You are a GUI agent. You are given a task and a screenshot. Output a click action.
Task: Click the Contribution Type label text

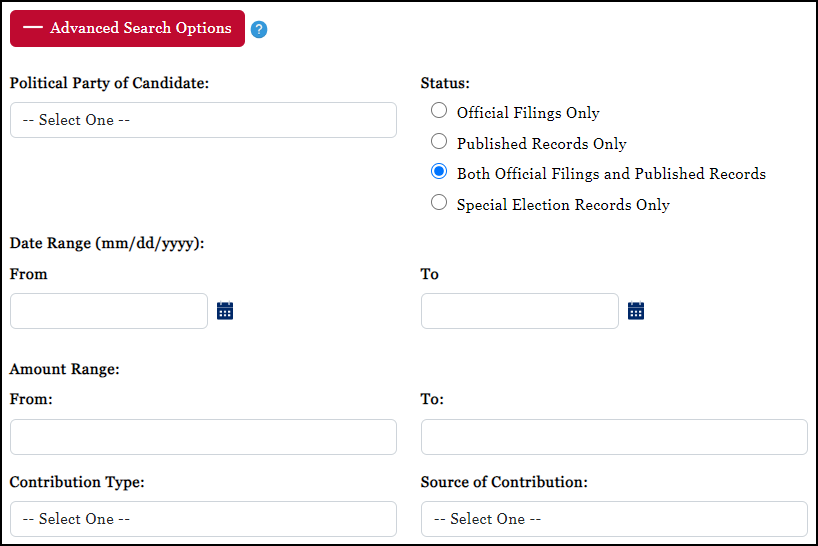(x=77, y=482)
